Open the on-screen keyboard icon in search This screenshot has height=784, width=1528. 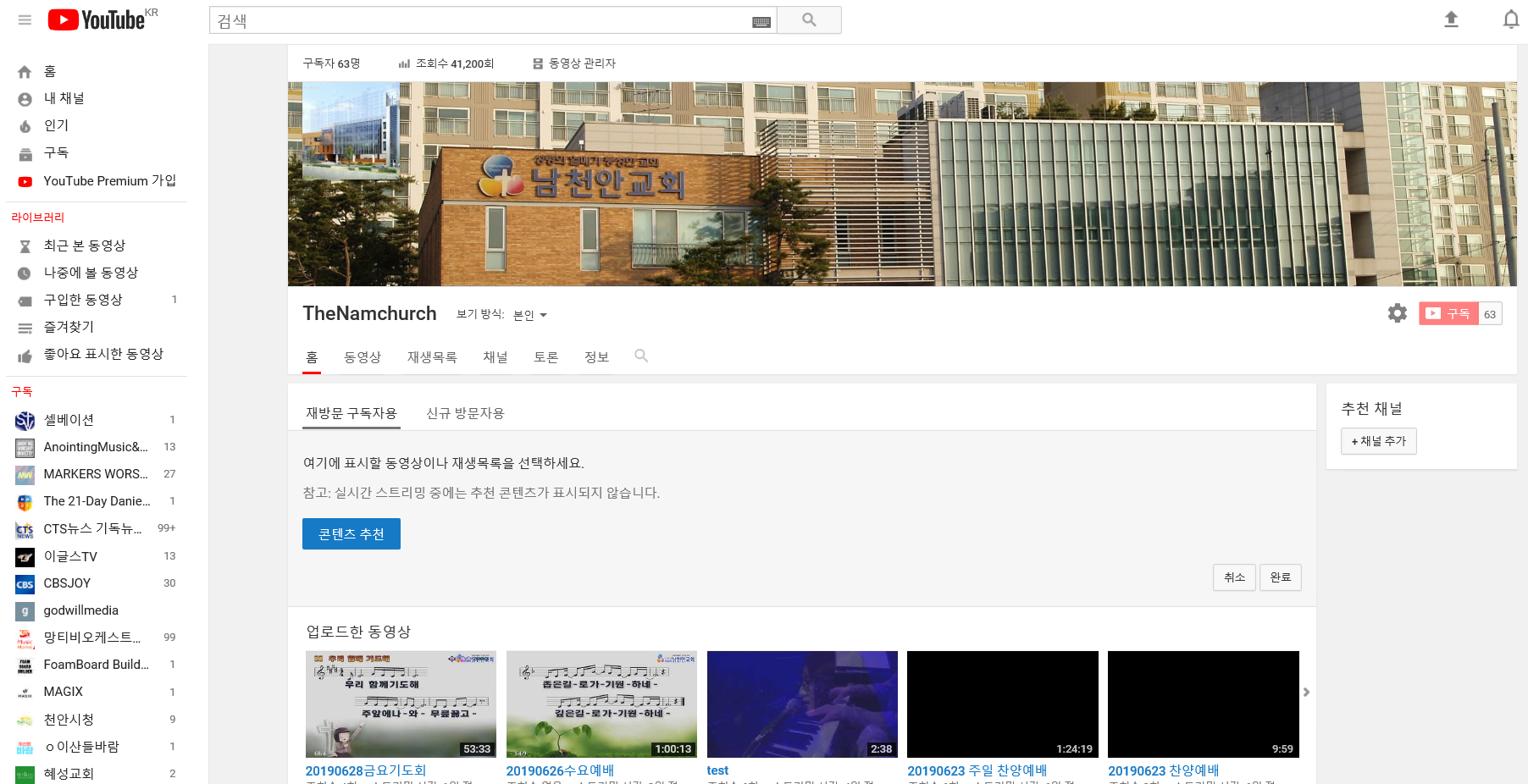(x=761, y=22)
